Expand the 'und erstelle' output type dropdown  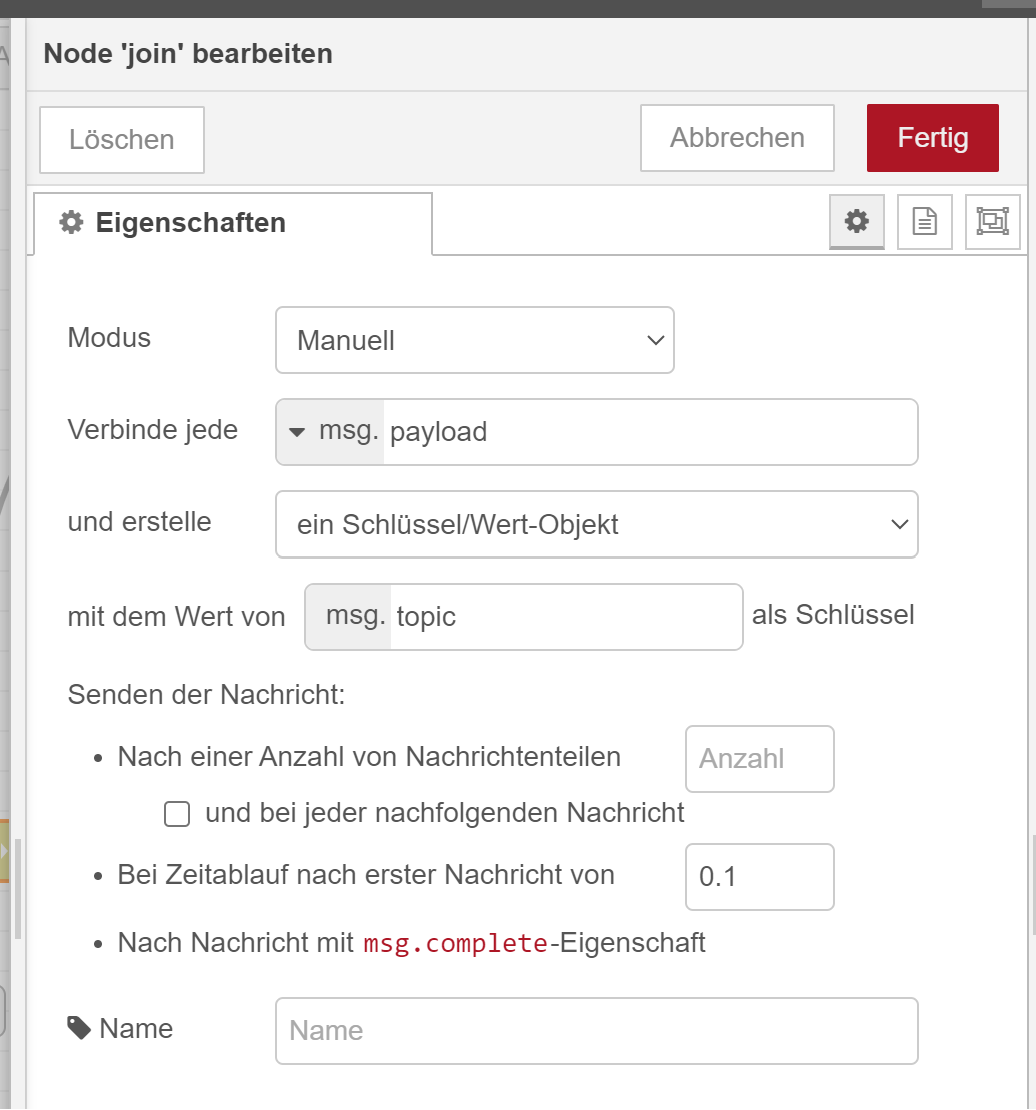tap(596, 524)
